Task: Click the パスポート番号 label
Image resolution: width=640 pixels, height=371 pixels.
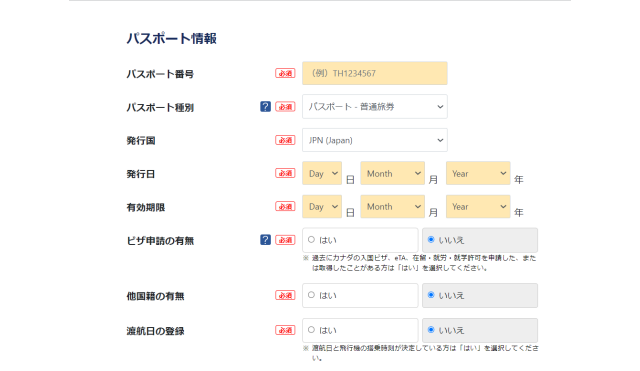Action: pos(160,74)
